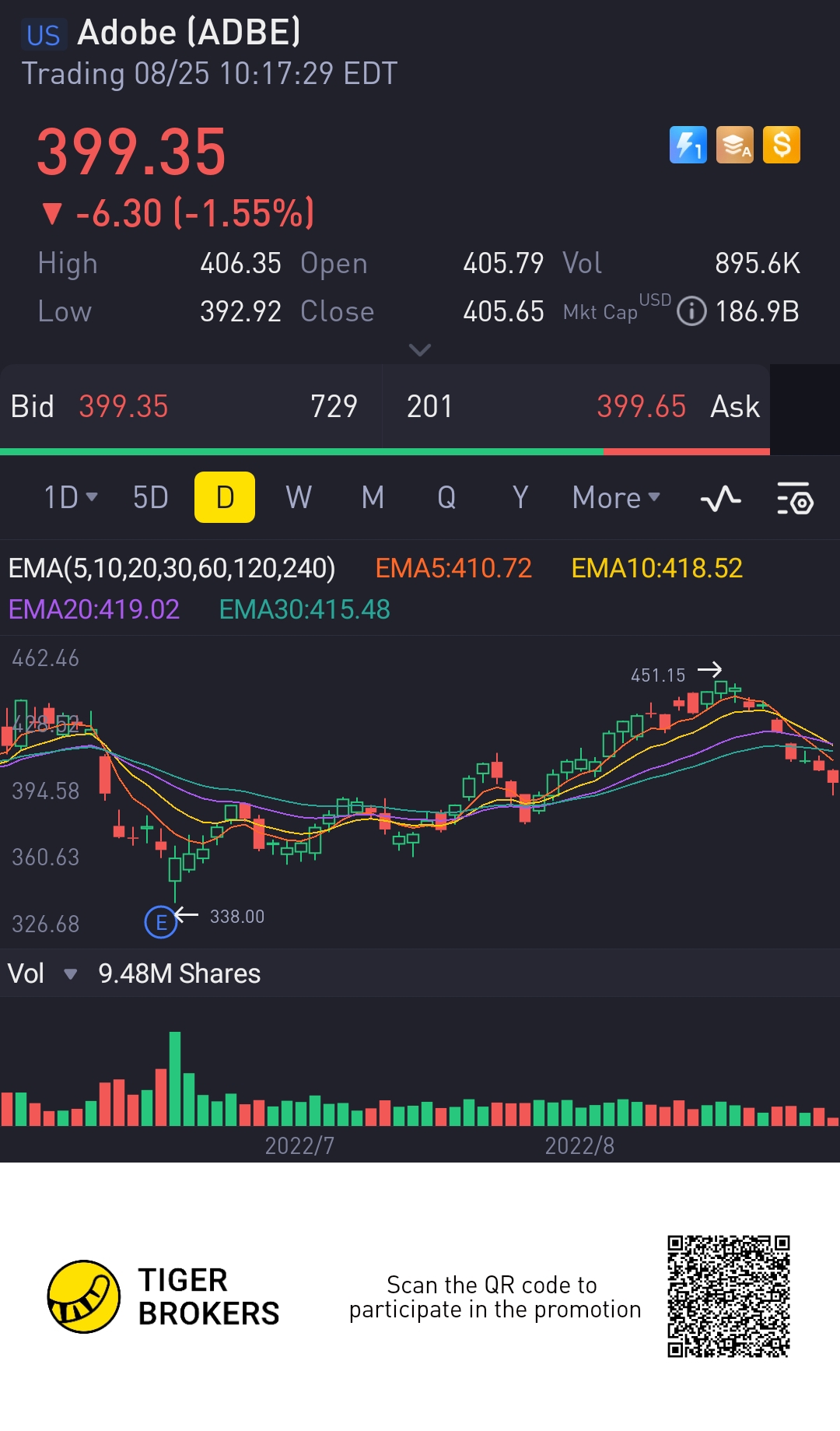Open the More timeframes dropdown
Viewport: 840px width, 1431px height.
[x=616, y=497]
